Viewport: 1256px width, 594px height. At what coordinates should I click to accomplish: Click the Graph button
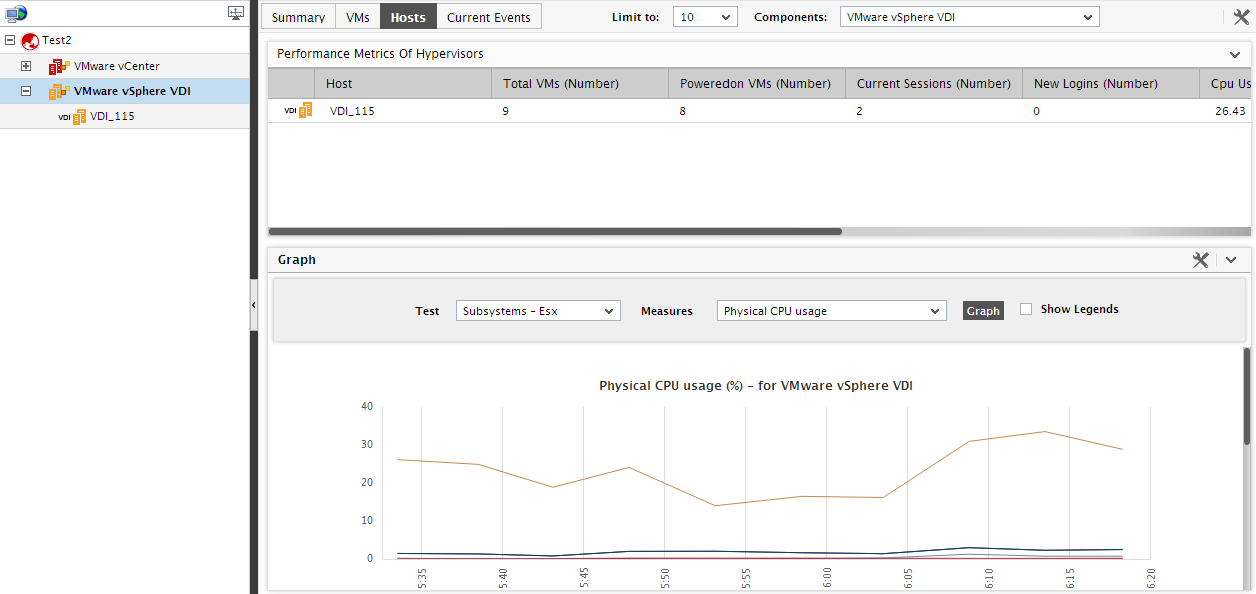pos(983,311)
